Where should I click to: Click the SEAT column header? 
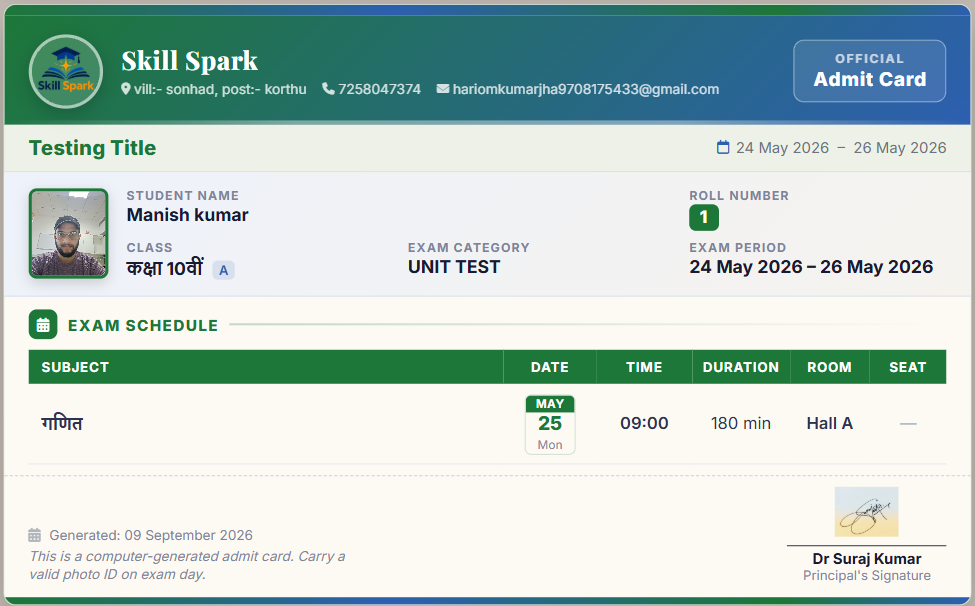(908, 367)
